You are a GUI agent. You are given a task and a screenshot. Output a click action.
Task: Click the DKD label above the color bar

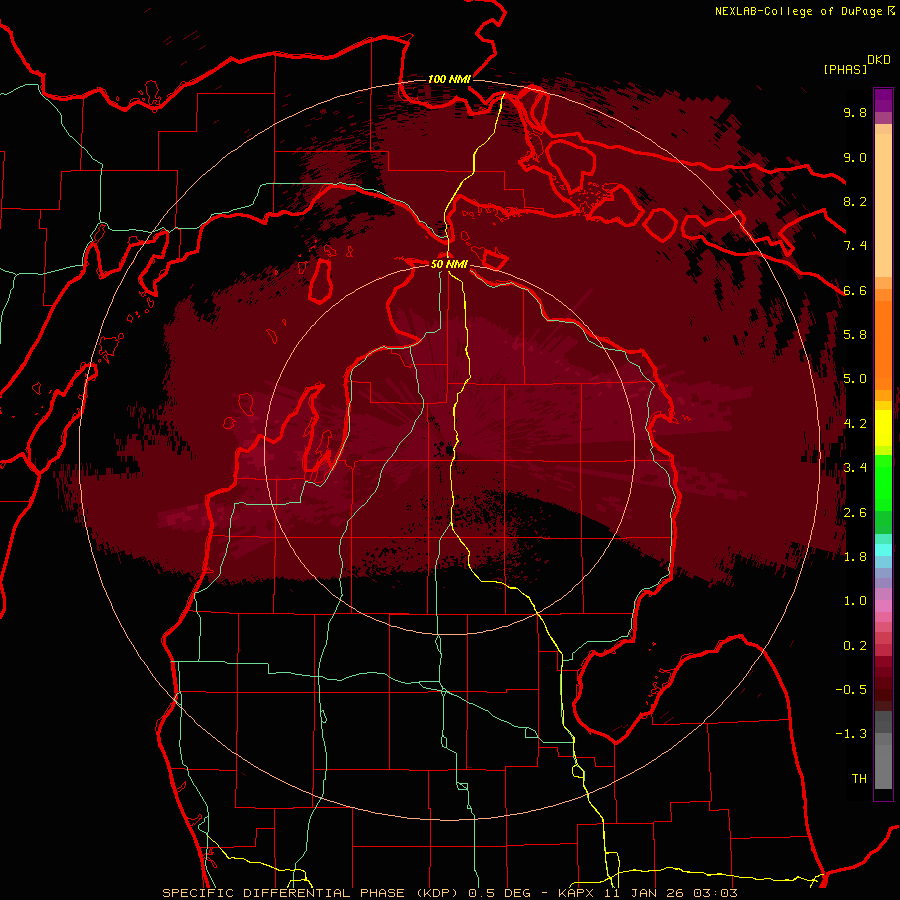[879, 60]
